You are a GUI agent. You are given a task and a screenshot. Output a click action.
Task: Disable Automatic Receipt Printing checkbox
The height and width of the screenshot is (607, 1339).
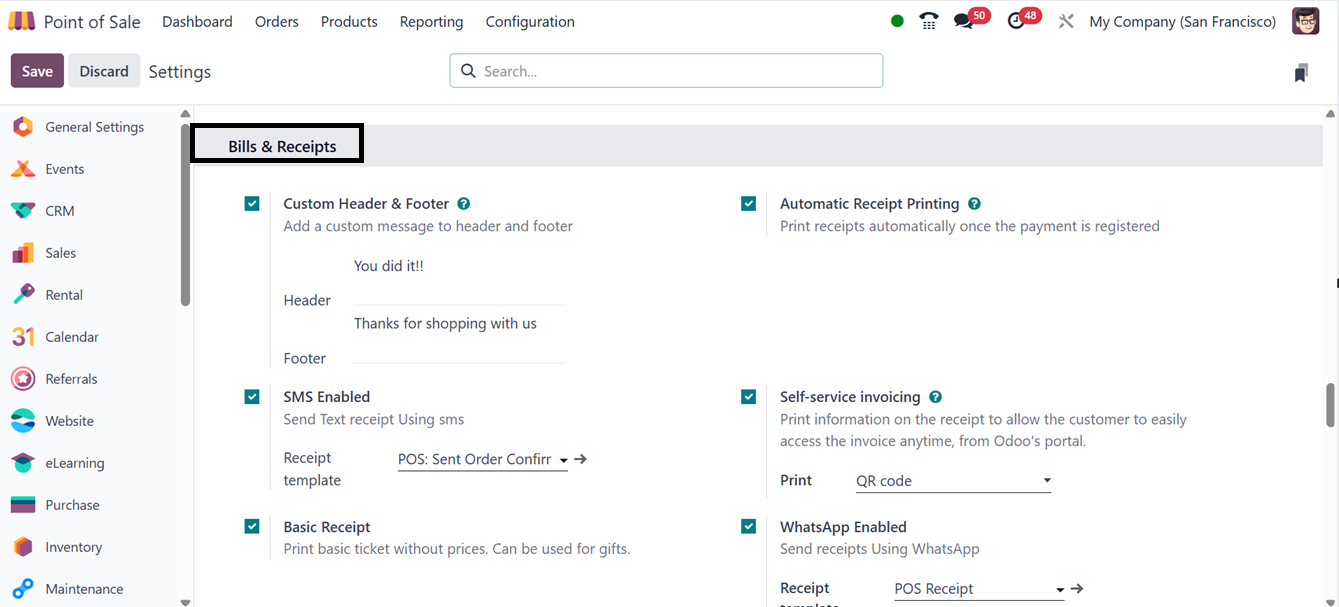[x=748, y=204]
